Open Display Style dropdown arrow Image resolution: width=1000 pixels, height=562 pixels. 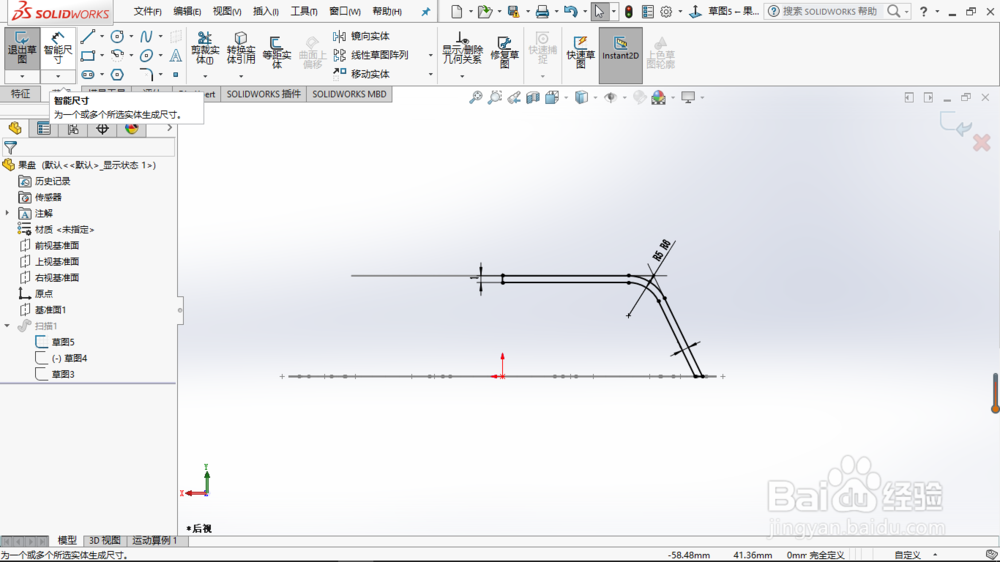coord(594,98)
